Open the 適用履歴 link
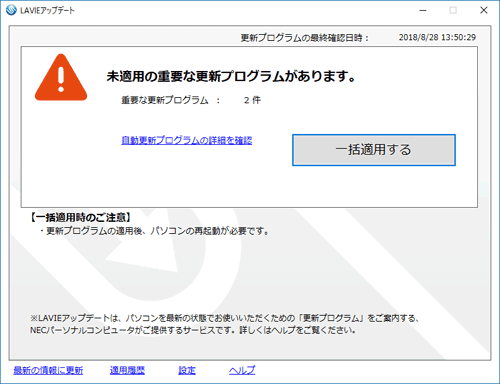The height and width of the screenshot is (384, 500). (x=127, y=370)
